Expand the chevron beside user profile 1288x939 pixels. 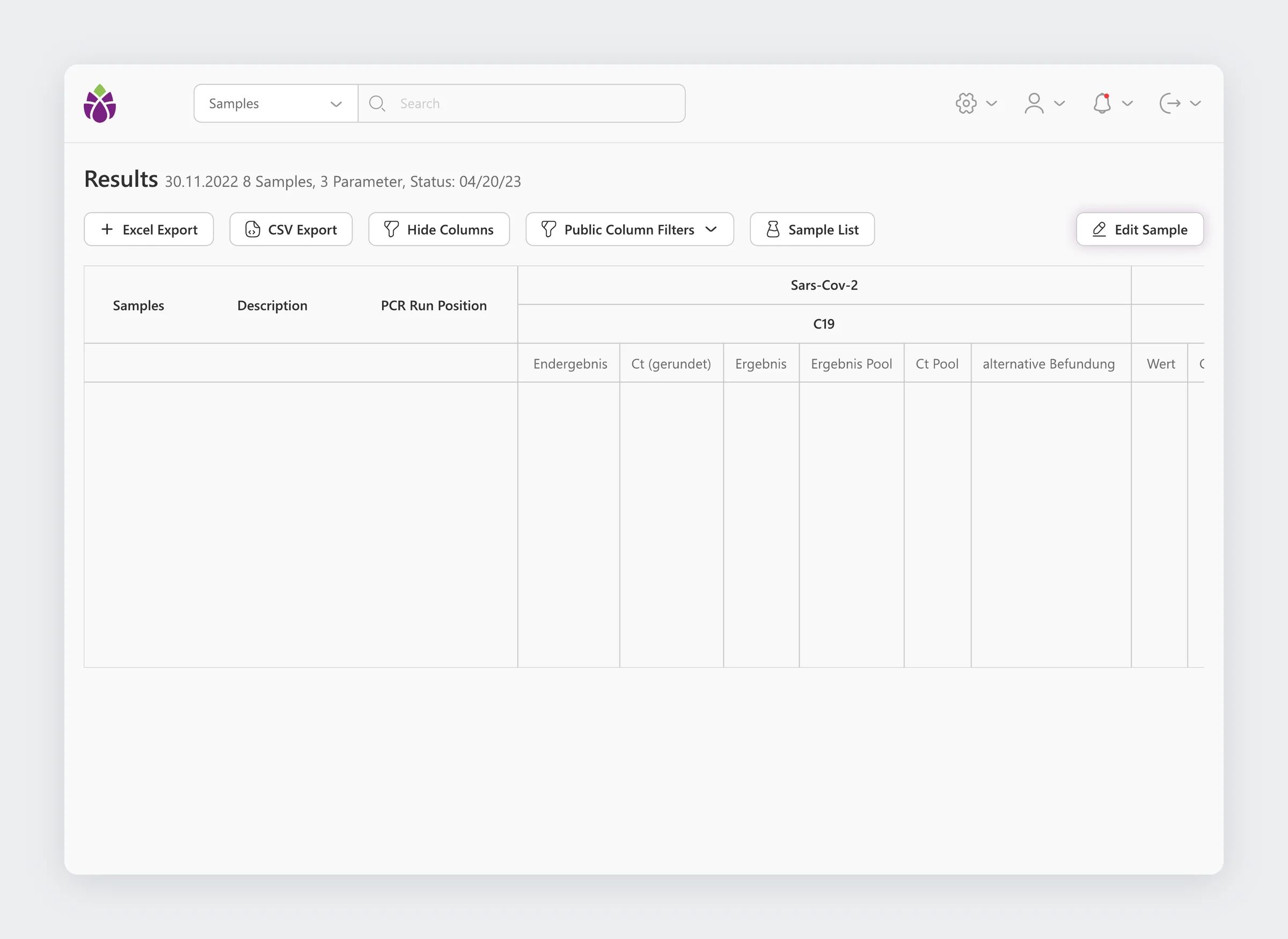click(x=1059, y=104)
